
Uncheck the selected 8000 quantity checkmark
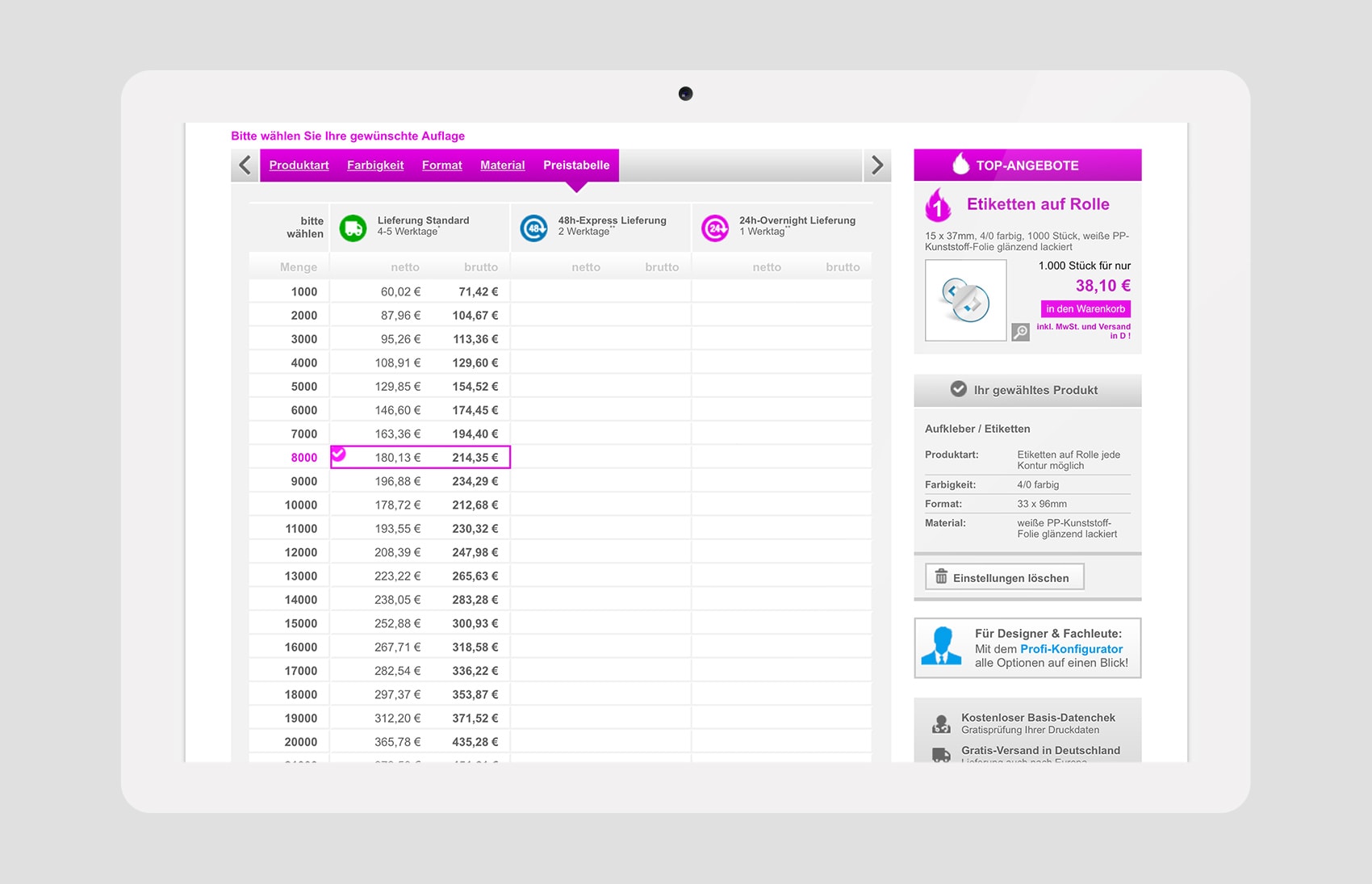point(339,455)
